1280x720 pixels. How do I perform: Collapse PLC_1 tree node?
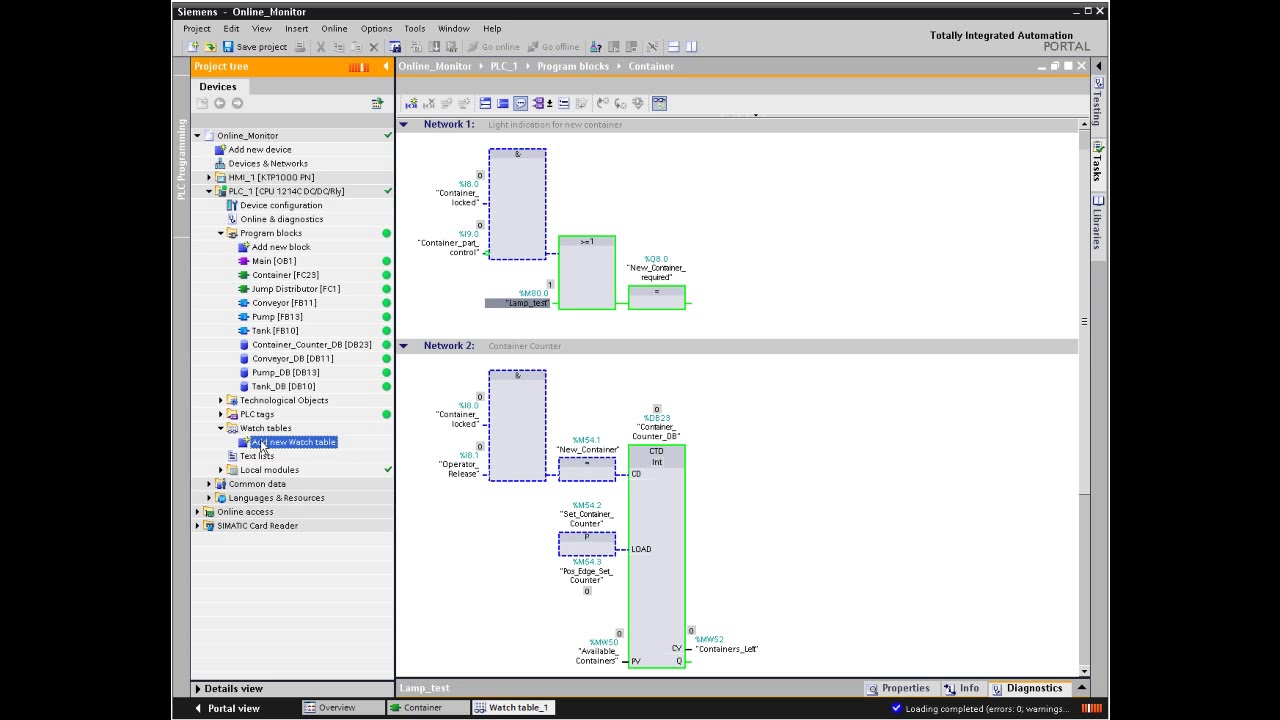point(209,191)
